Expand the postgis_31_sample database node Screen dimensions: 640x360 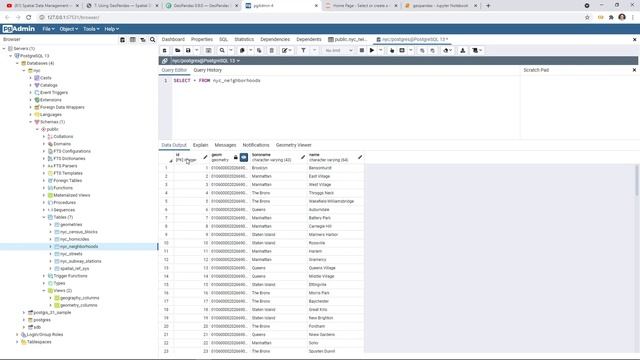point(24,313)
